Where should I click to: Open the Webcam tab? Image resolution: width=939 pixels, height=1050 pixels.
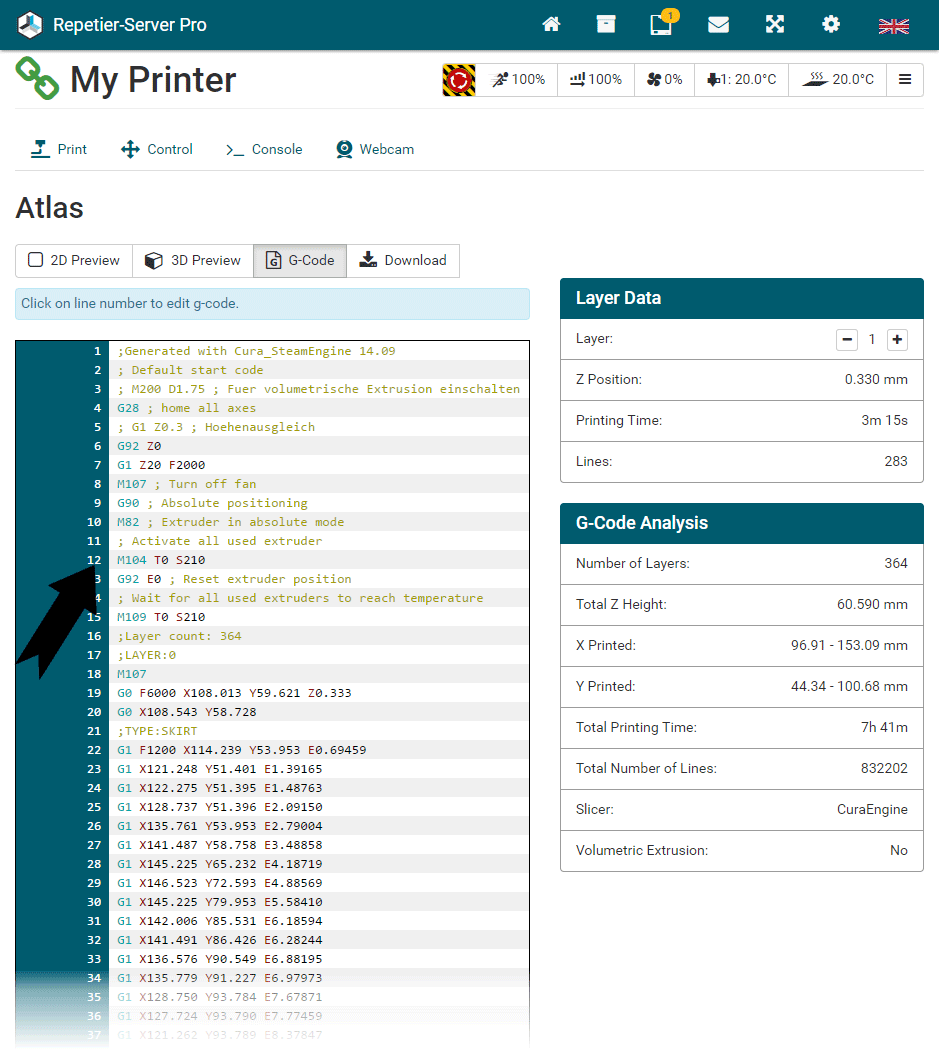pos(375,149)
